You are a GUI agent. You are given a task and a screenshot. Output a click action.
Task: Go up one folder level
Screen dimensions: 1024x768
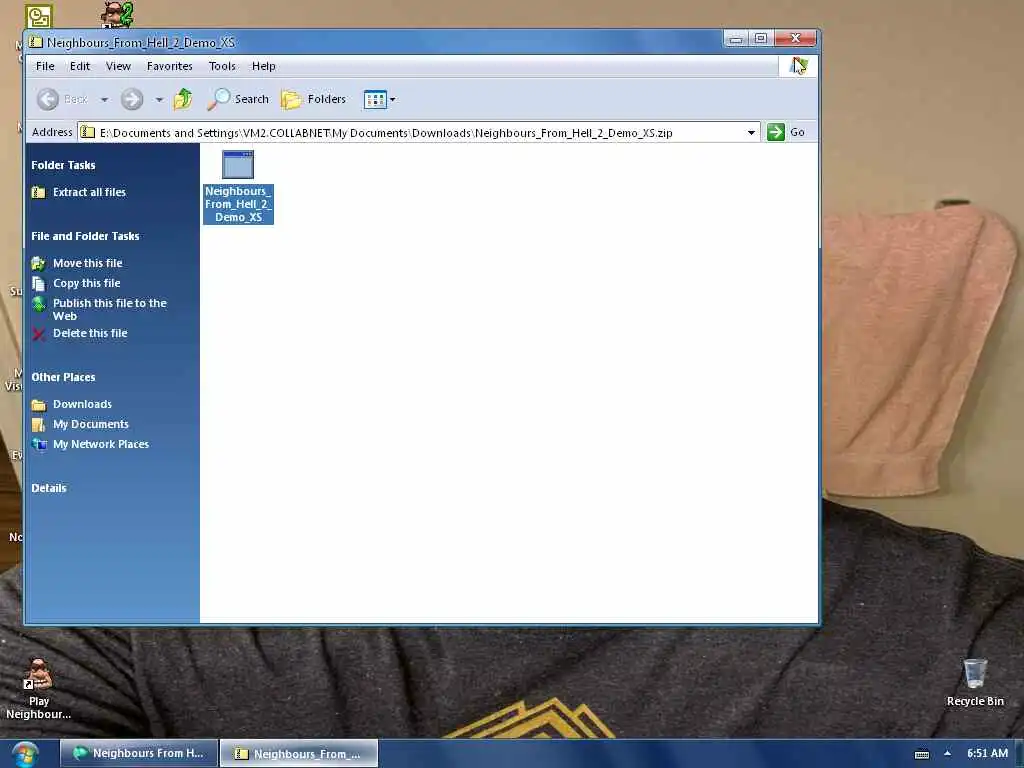[x=183, y=99]
